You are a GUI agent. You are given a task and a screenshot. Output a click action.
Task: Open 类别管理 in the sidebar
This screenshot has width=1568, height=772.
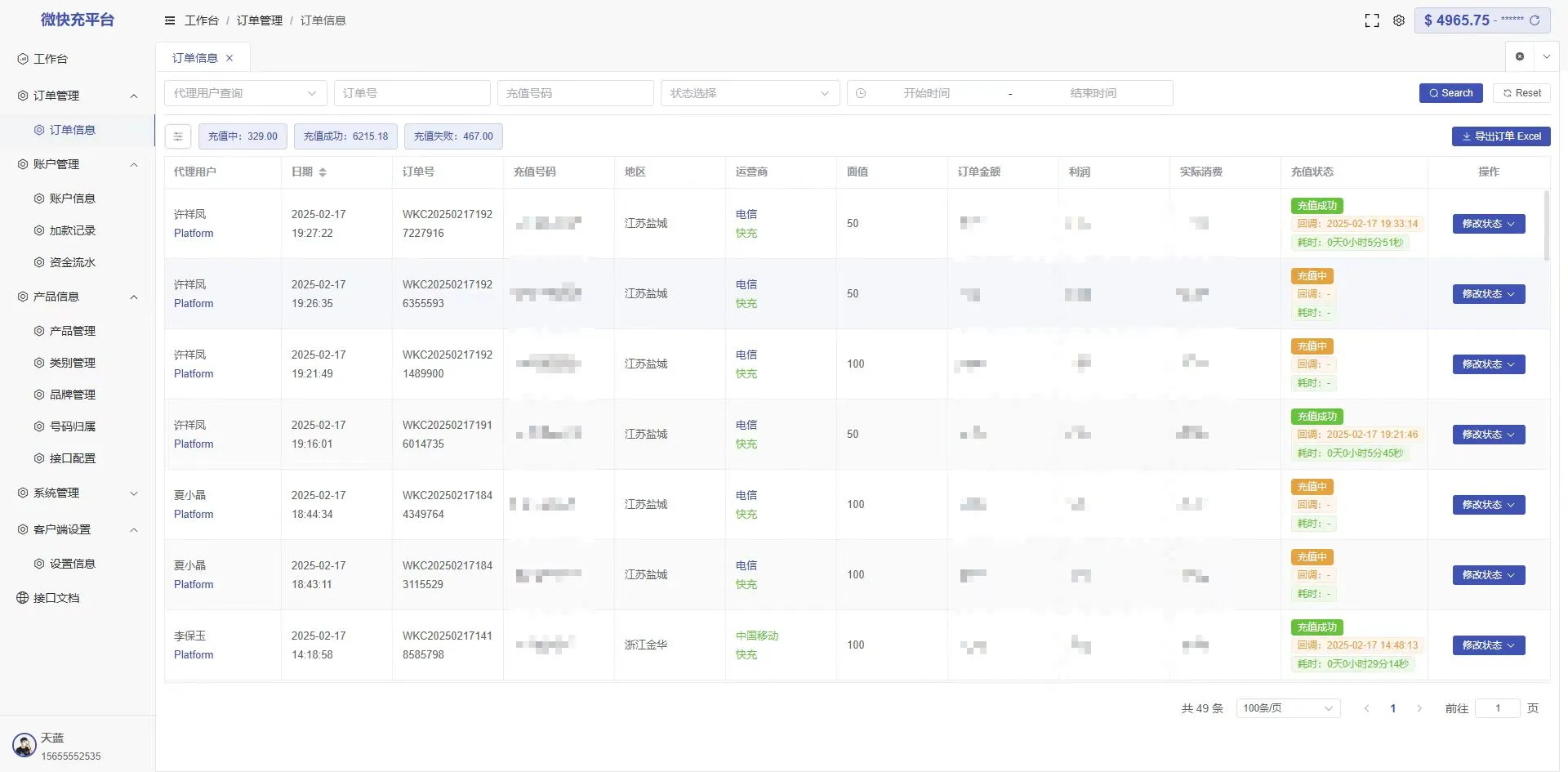click(x=72, y=363)
